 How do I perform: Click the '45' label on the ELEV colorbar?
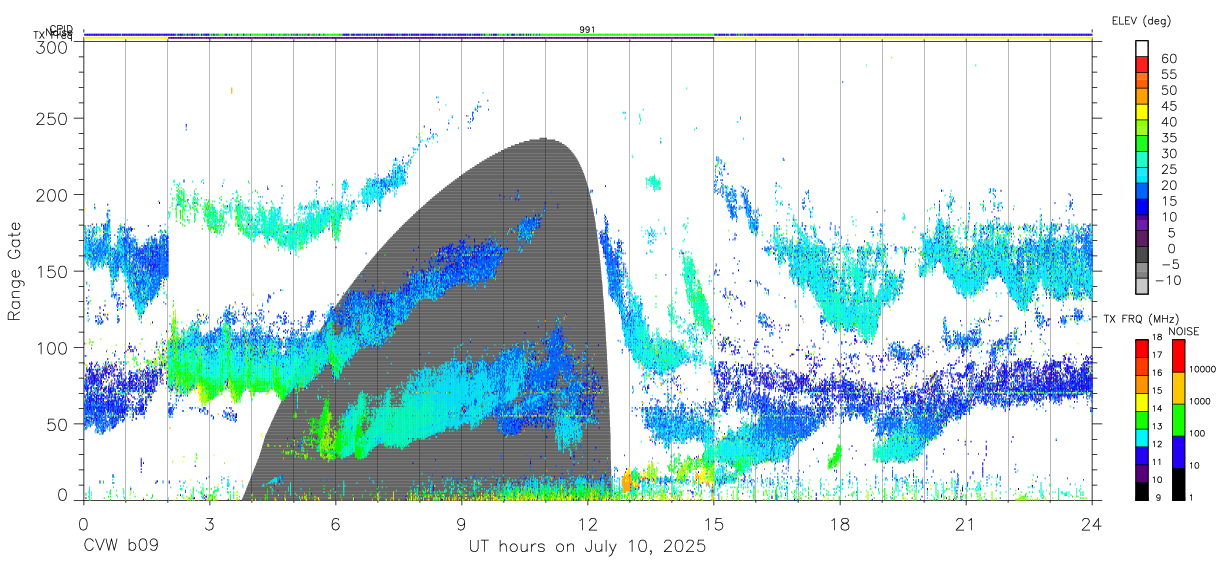tap(1169, 106)
